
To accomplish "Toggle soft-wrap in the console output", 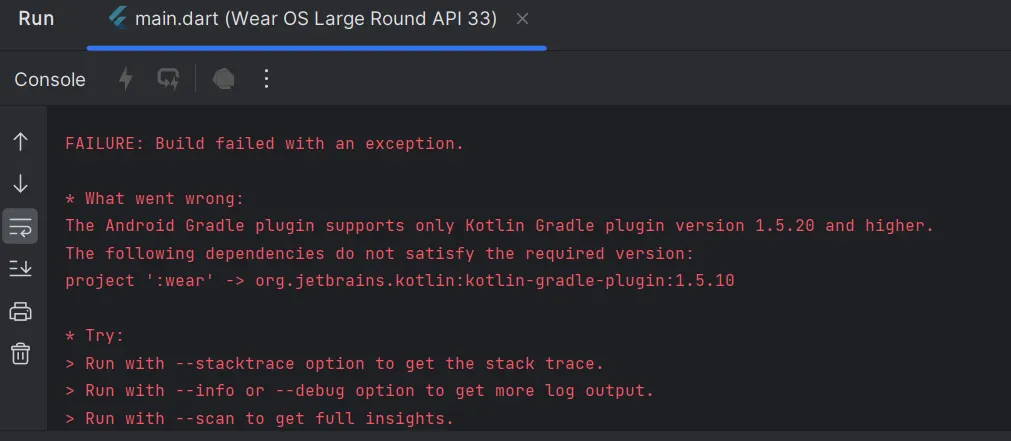I will pos(21,226).
